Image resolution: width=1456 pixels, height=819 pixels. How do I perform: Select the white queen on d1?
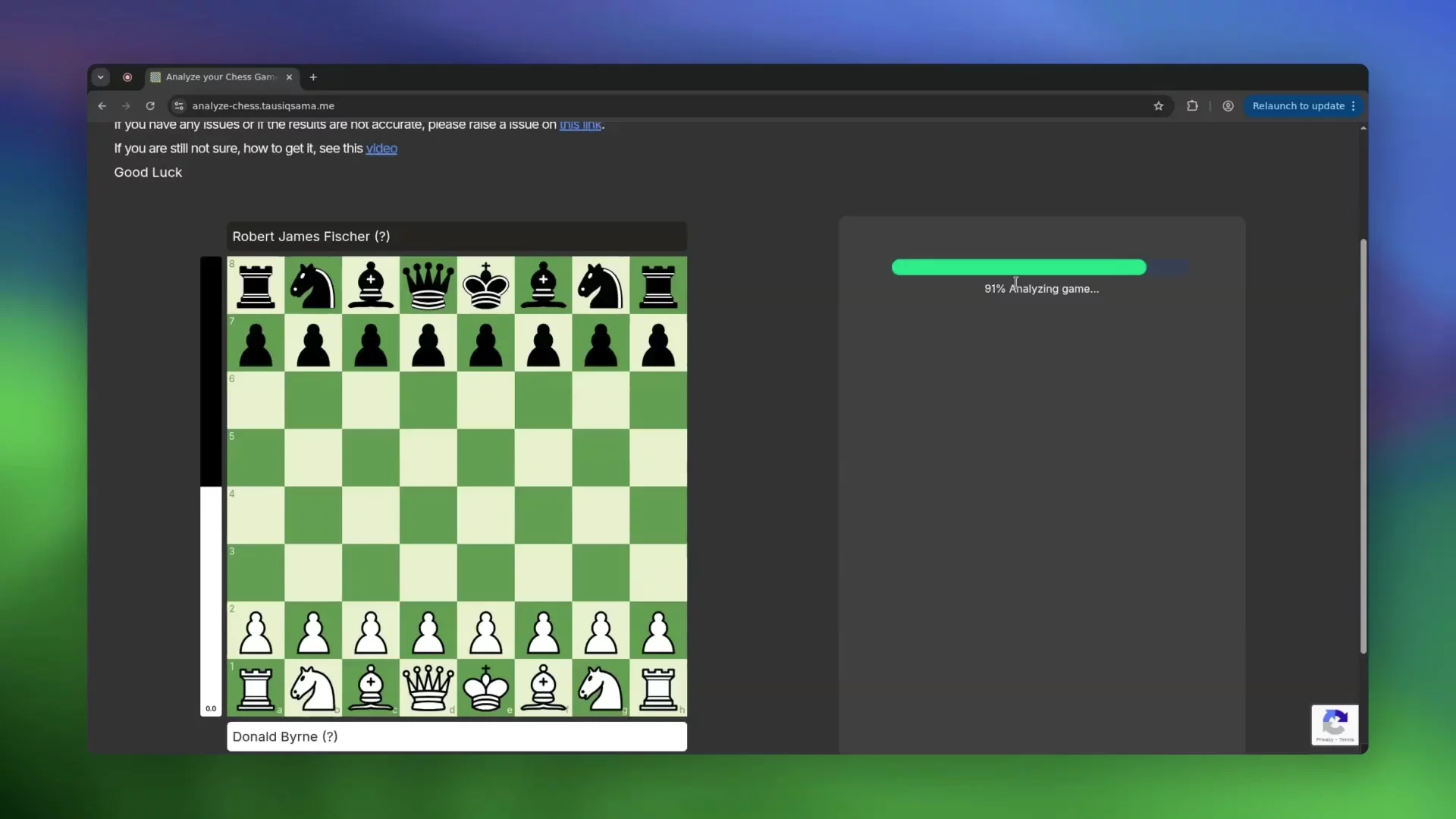428,689
